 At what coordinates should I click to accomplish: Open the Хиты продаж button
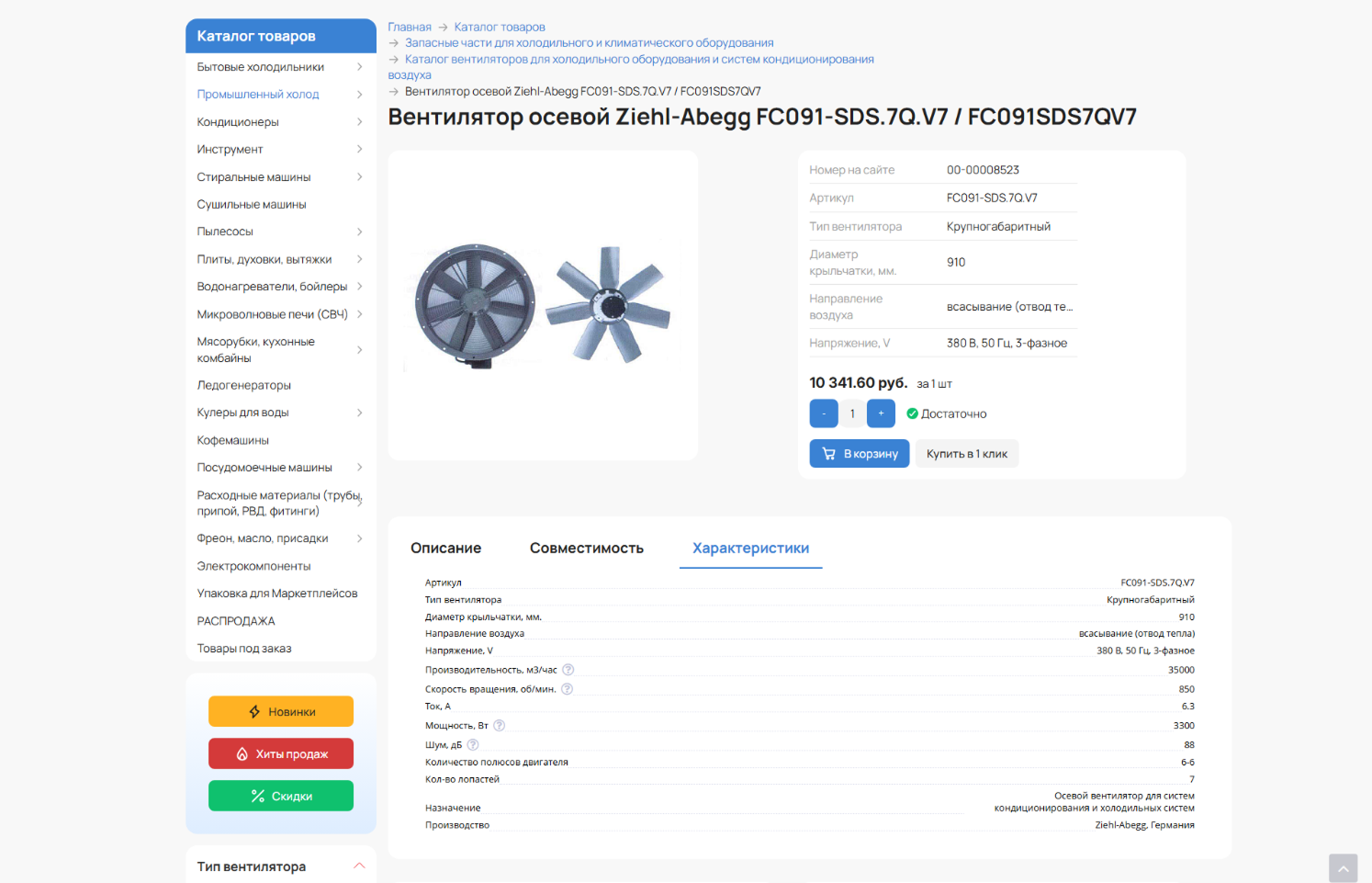tap(281, 754)
